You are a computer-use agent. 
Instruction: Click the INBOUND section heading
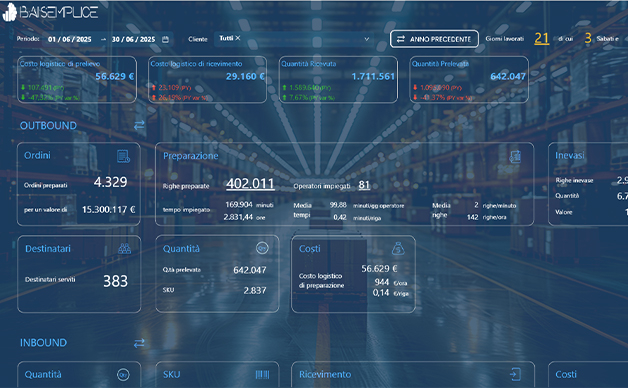[x=43, y=343]
